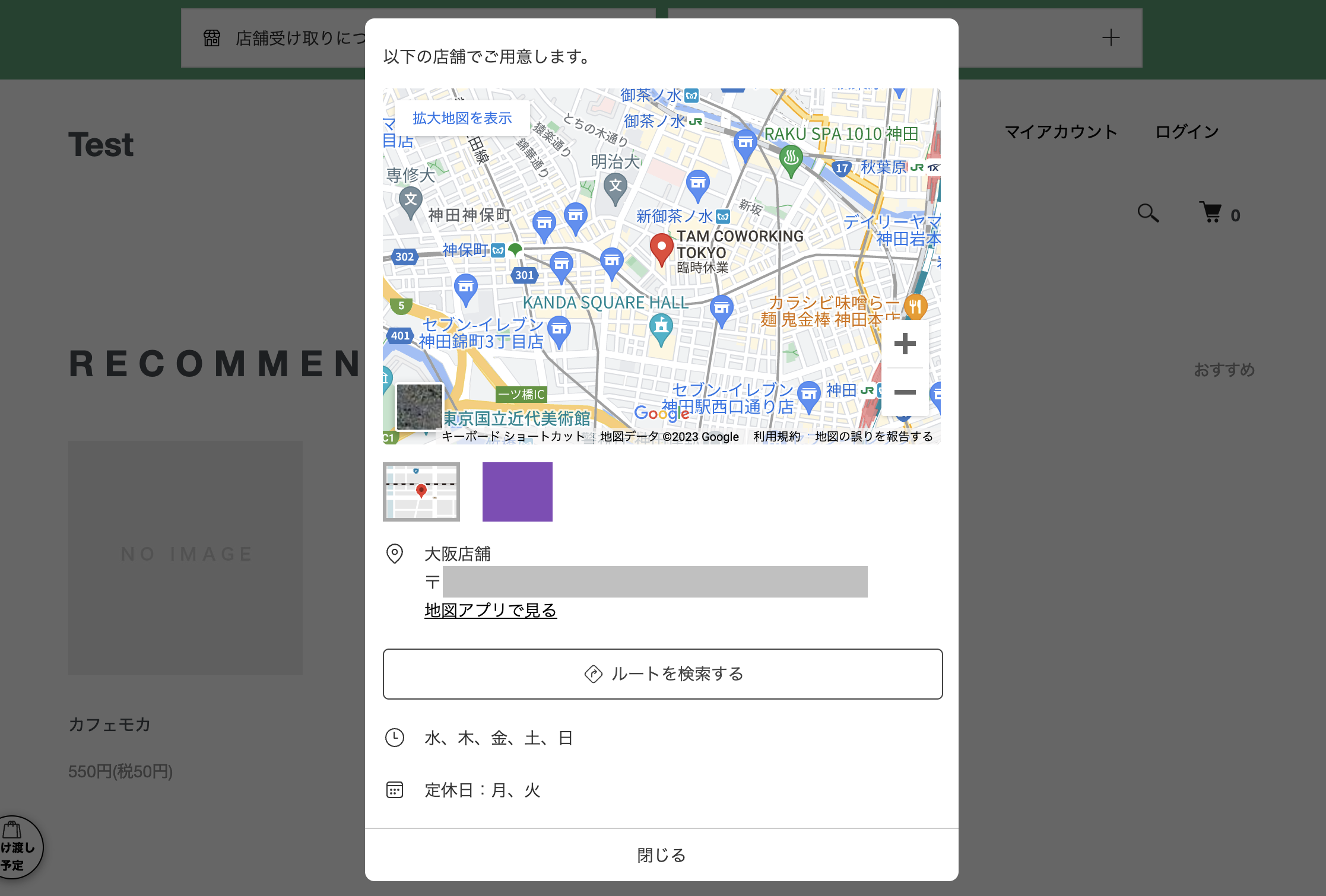
Task: Switch map to satellite view thumbnail
Action: click(x=419, y=406)
